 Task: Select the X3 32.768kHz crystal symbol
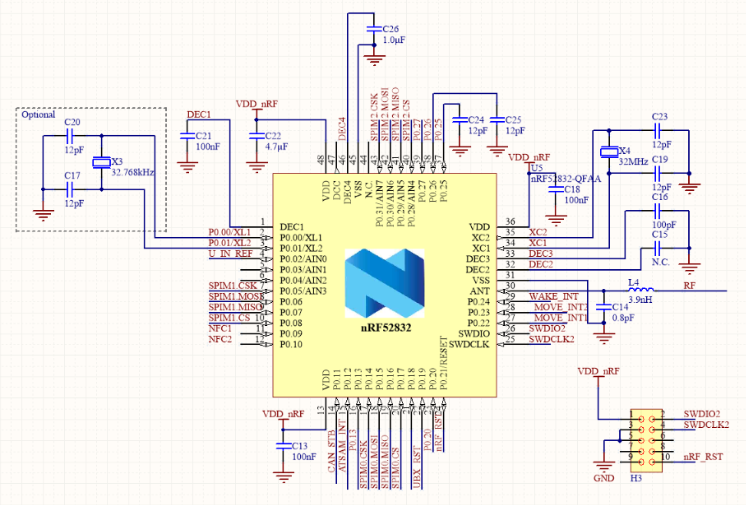point(101,164)
